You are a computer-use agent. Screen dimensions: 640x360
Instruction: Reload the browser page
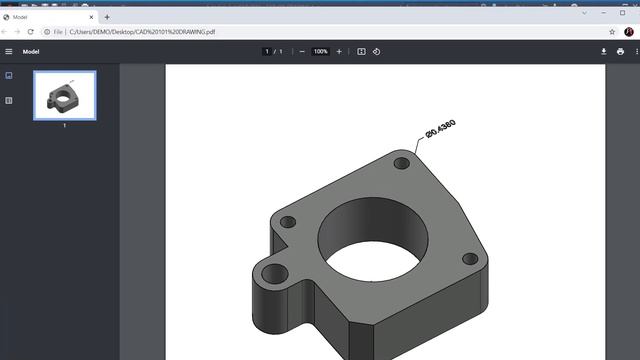[x=31, y=31]
